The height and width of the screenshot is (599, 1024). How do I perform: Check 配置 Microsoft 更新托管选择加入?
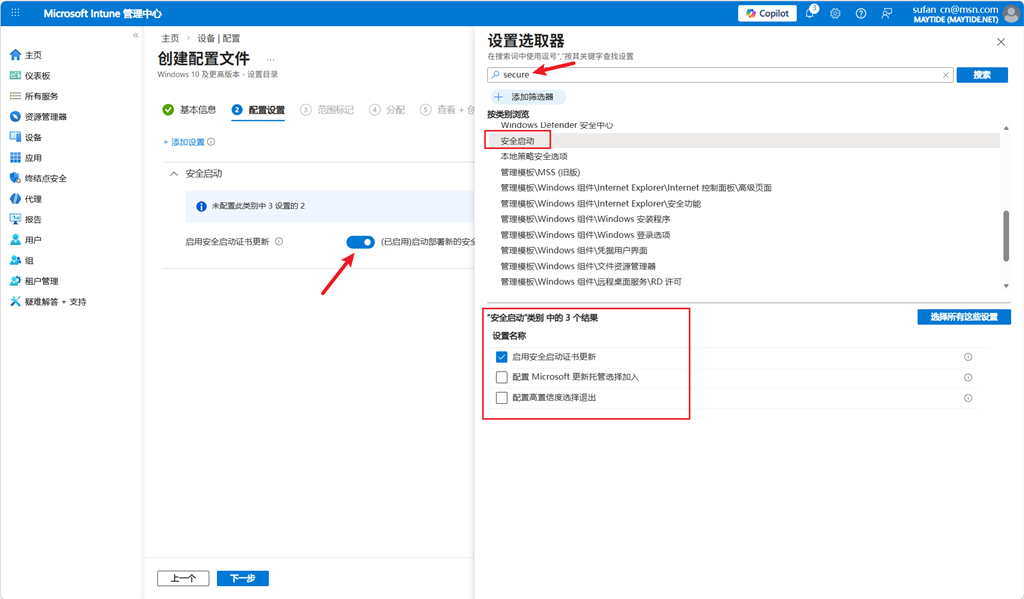(x=502, y=377)
